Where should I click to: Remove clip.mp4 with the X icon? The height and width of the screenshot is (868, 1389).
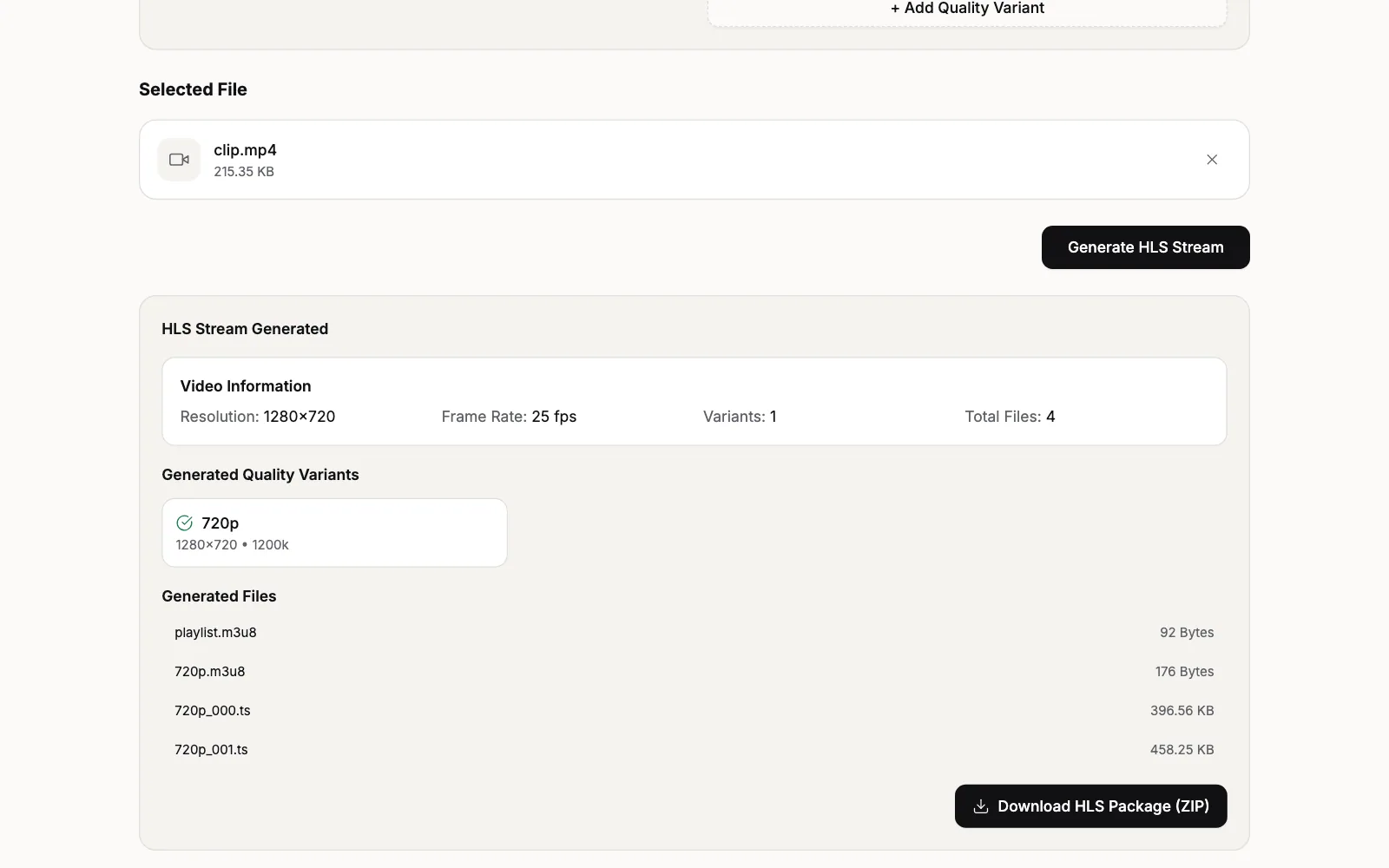pyautogui.click(x=1212, y=160)
